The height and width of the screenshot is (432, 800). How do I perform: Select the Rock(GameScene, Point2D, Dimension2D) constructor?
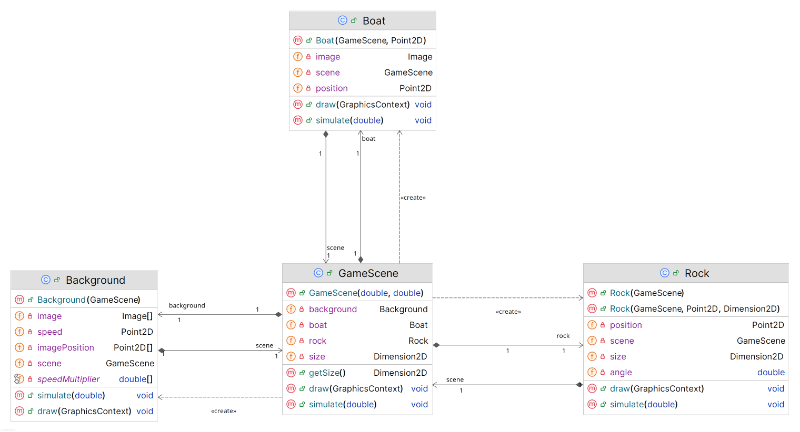[694, 309]
